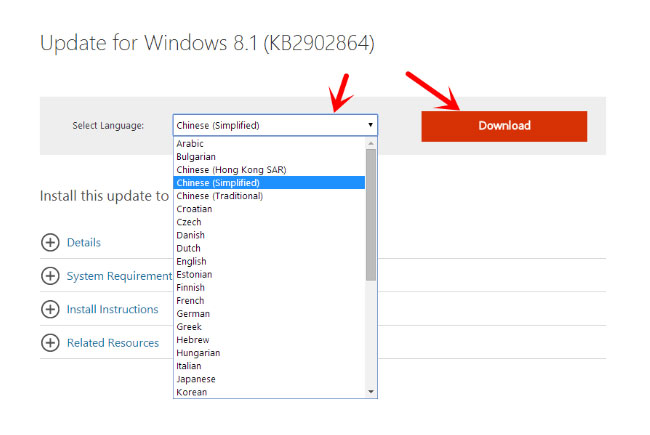The image size is (650, 435).
Task: Choose highlighted Chinese (Simplified) list option
Action: pos(269,183)
